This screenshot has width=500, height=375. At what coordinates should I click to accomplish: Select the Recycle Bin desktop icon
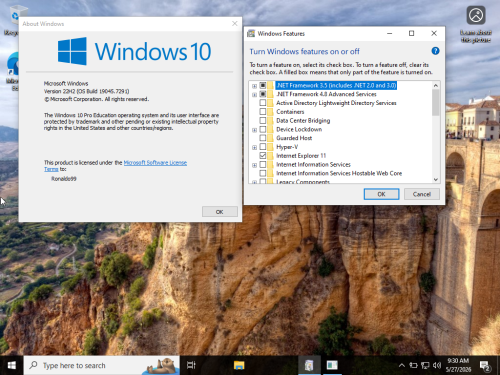point(13,20)
